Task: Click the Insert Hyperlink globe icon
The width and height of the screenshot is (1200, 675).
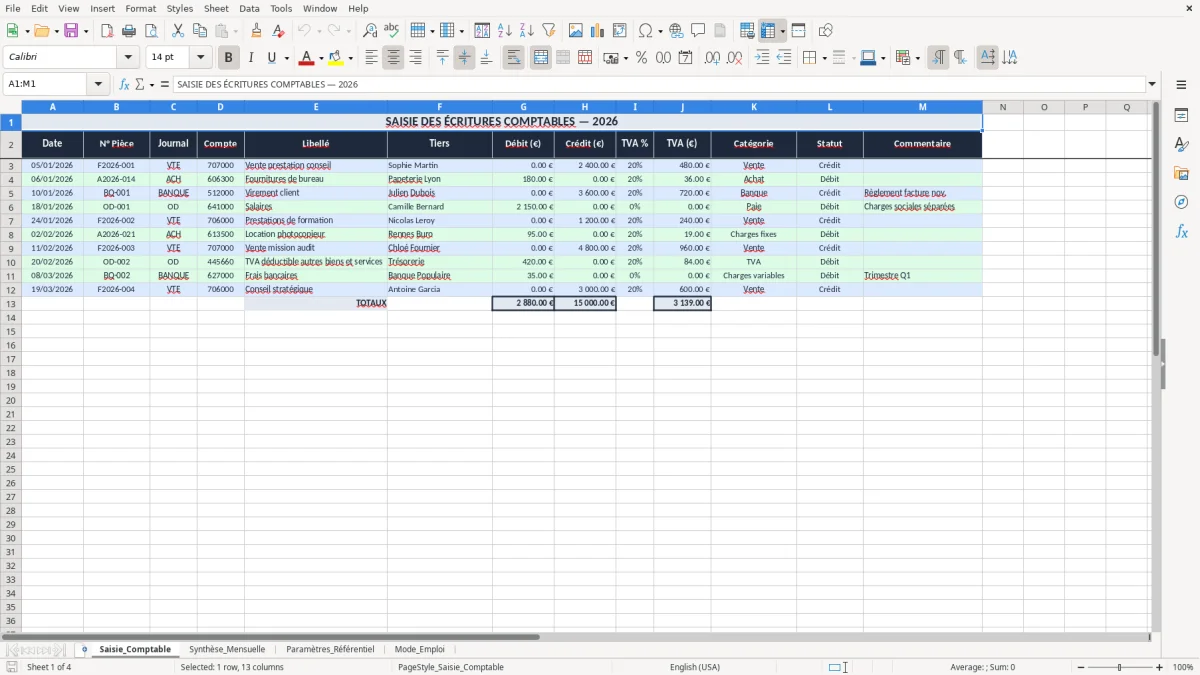Action: coord(676,31)
